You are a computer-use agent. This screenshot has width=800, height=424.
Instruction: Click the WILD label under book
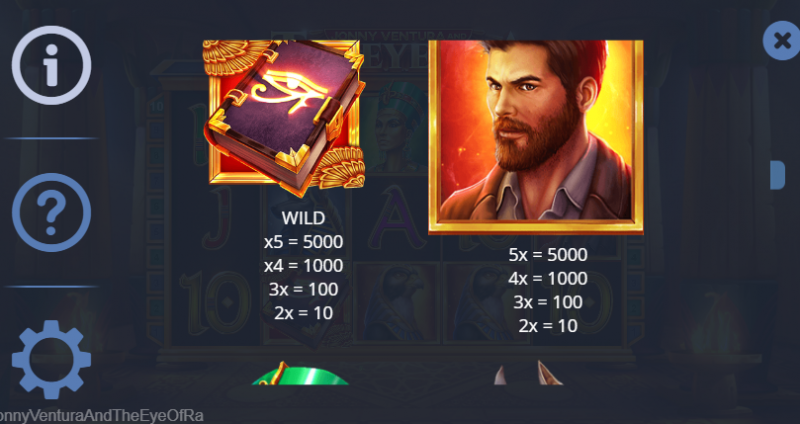click(304, 218)
